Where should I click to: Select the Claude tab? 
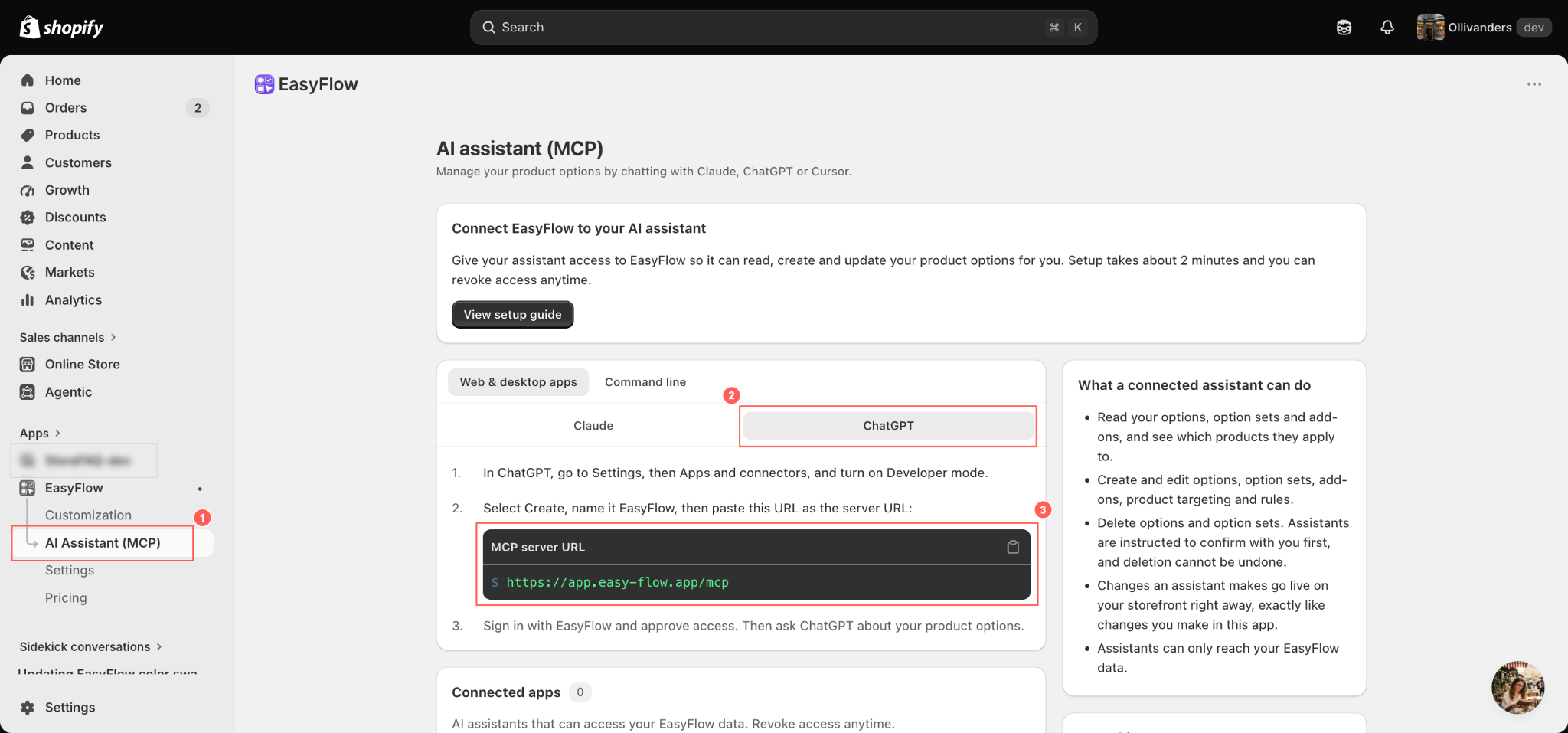pos(593,426)
